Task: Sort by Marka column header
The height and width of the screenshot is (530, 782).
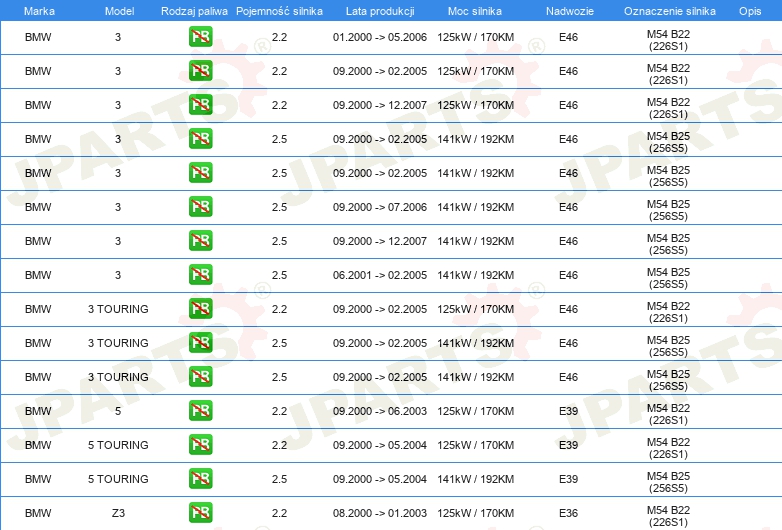Action: tap(39, 11)
